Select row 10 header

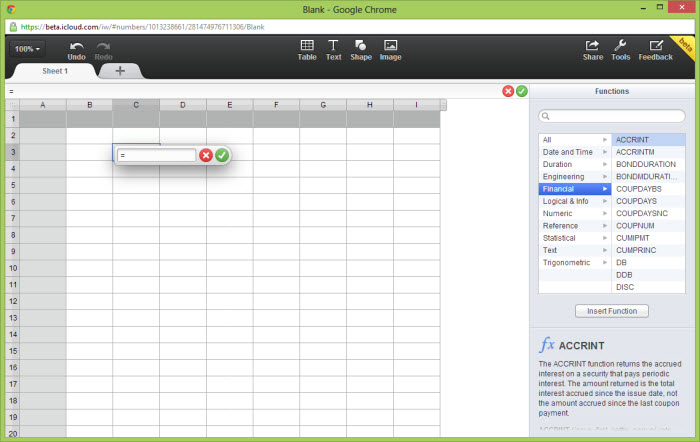(x=12, y=268)
